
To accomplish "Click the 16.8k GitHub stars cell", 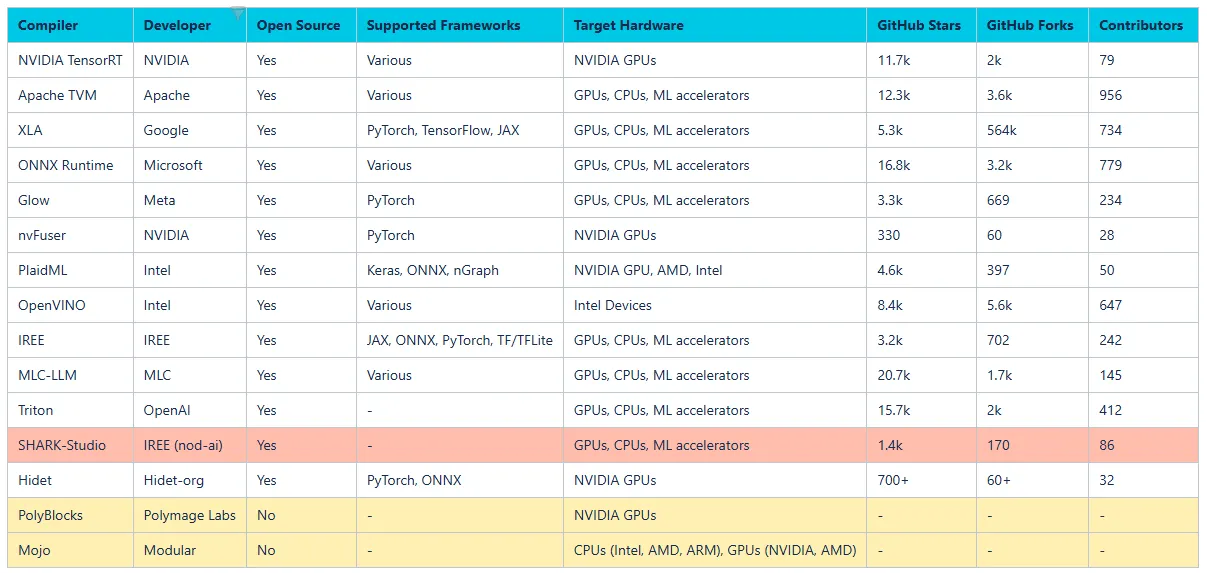I will click(922, 165).
